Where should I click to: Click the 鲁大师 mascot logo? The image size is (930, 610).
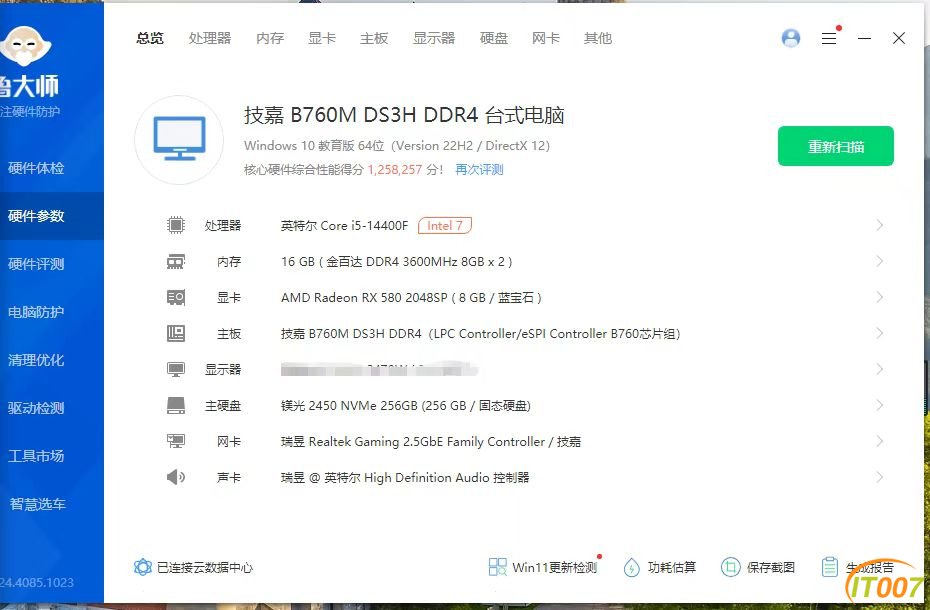click(x=24, y=46)
